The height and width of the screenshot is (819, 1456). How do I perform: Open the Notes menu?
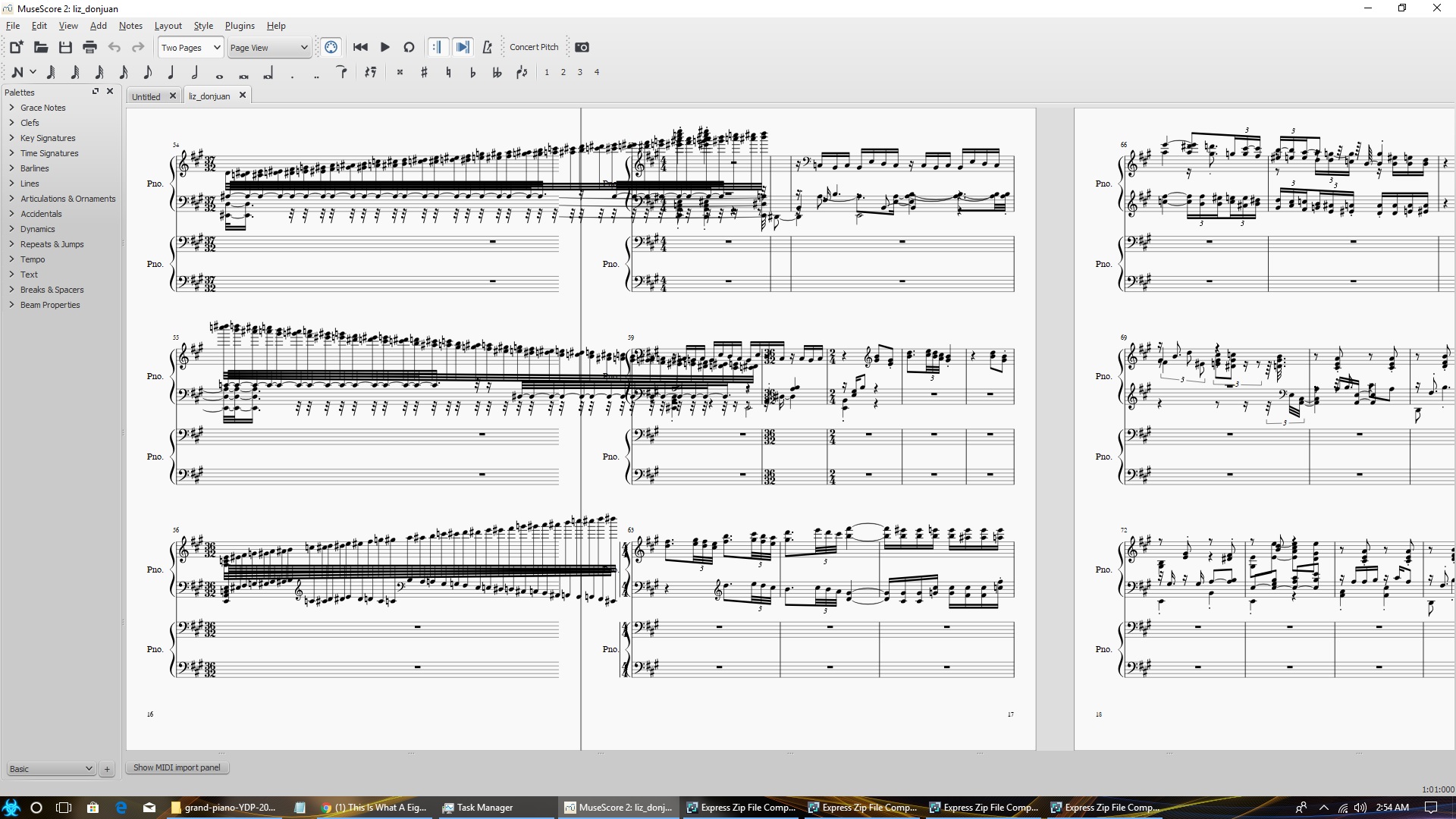(130, 26)
